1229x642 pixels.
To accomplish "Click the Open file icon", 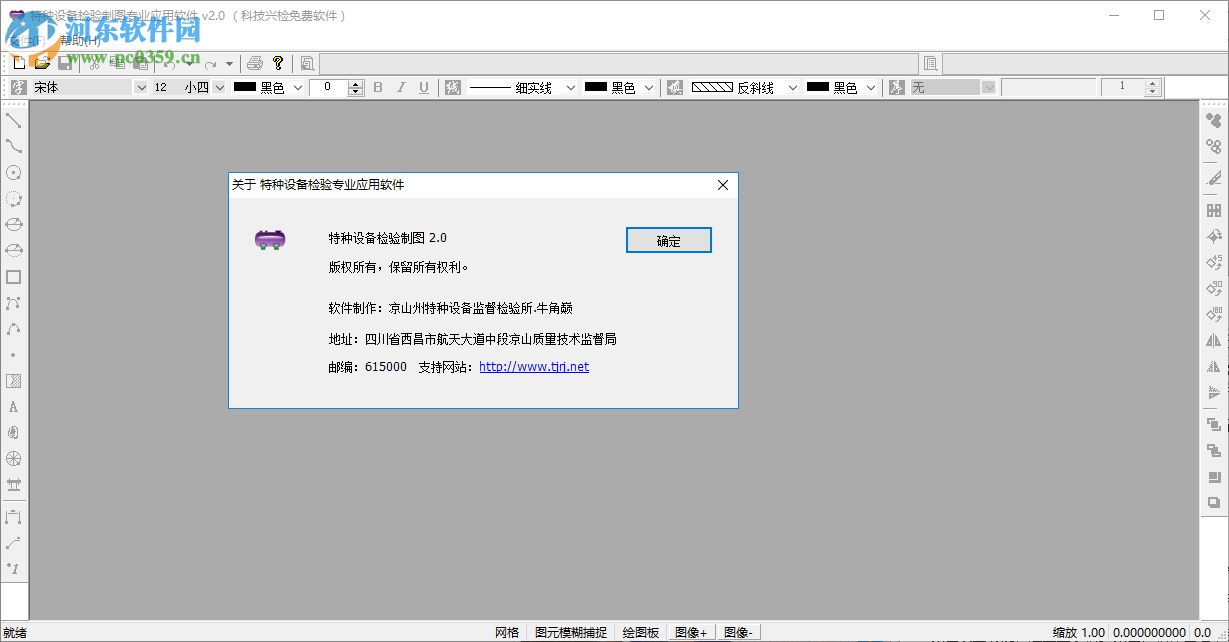I will click(x=40, y=62).
